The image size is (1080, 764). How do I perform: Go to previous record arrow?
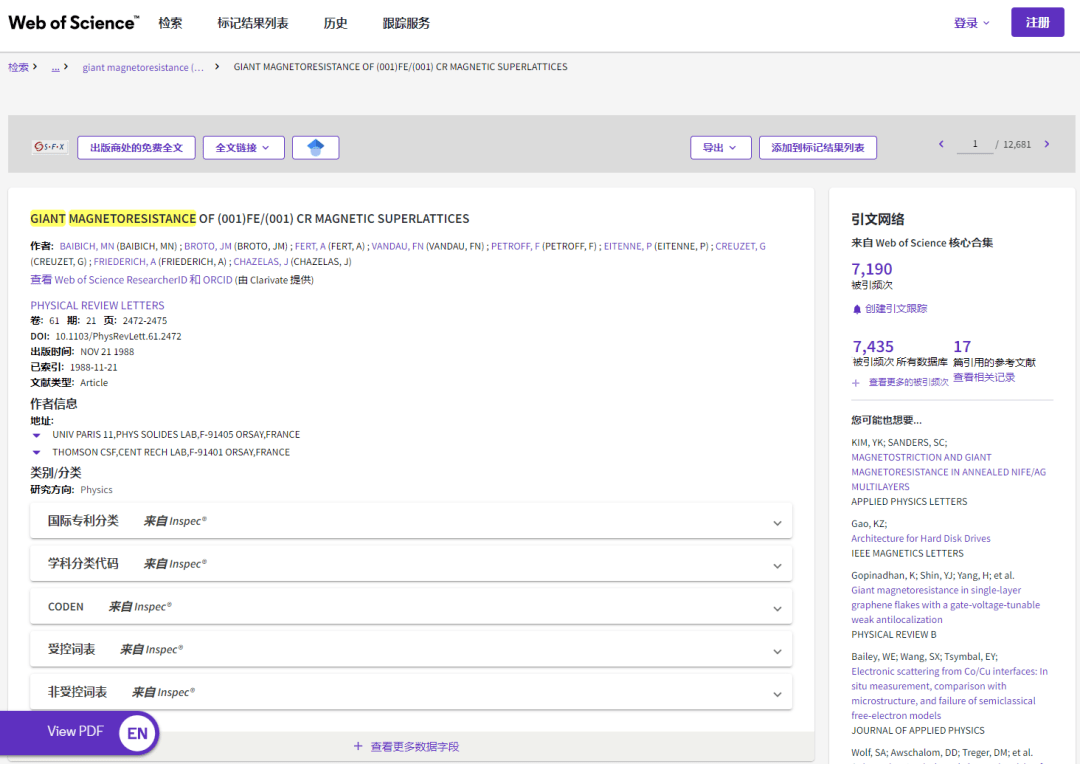[941, 145]
